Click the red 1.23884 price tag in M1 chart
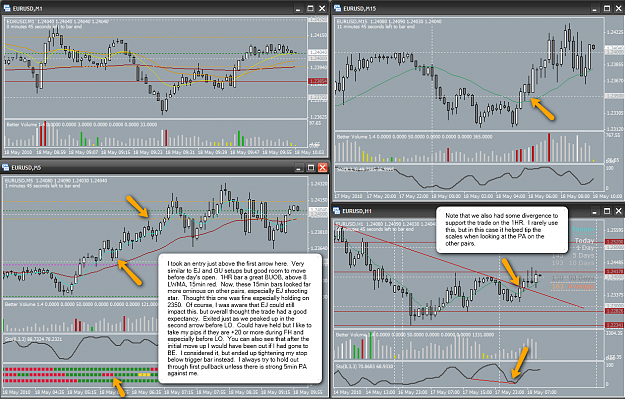Screen dimensions: 625x399 [318, 81]
